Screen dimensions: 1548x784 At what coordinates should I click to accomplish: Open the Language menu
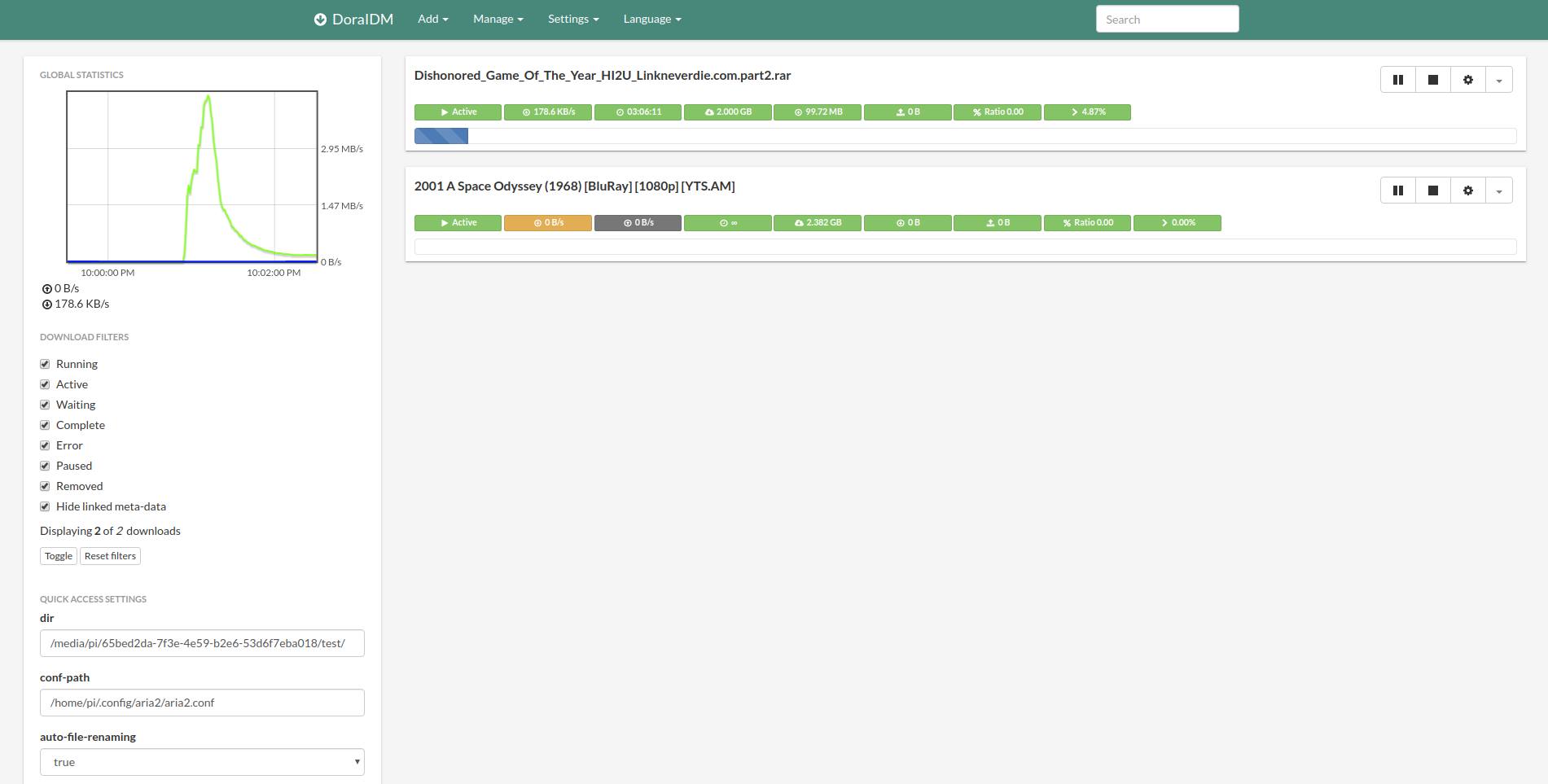click(652, 19)
